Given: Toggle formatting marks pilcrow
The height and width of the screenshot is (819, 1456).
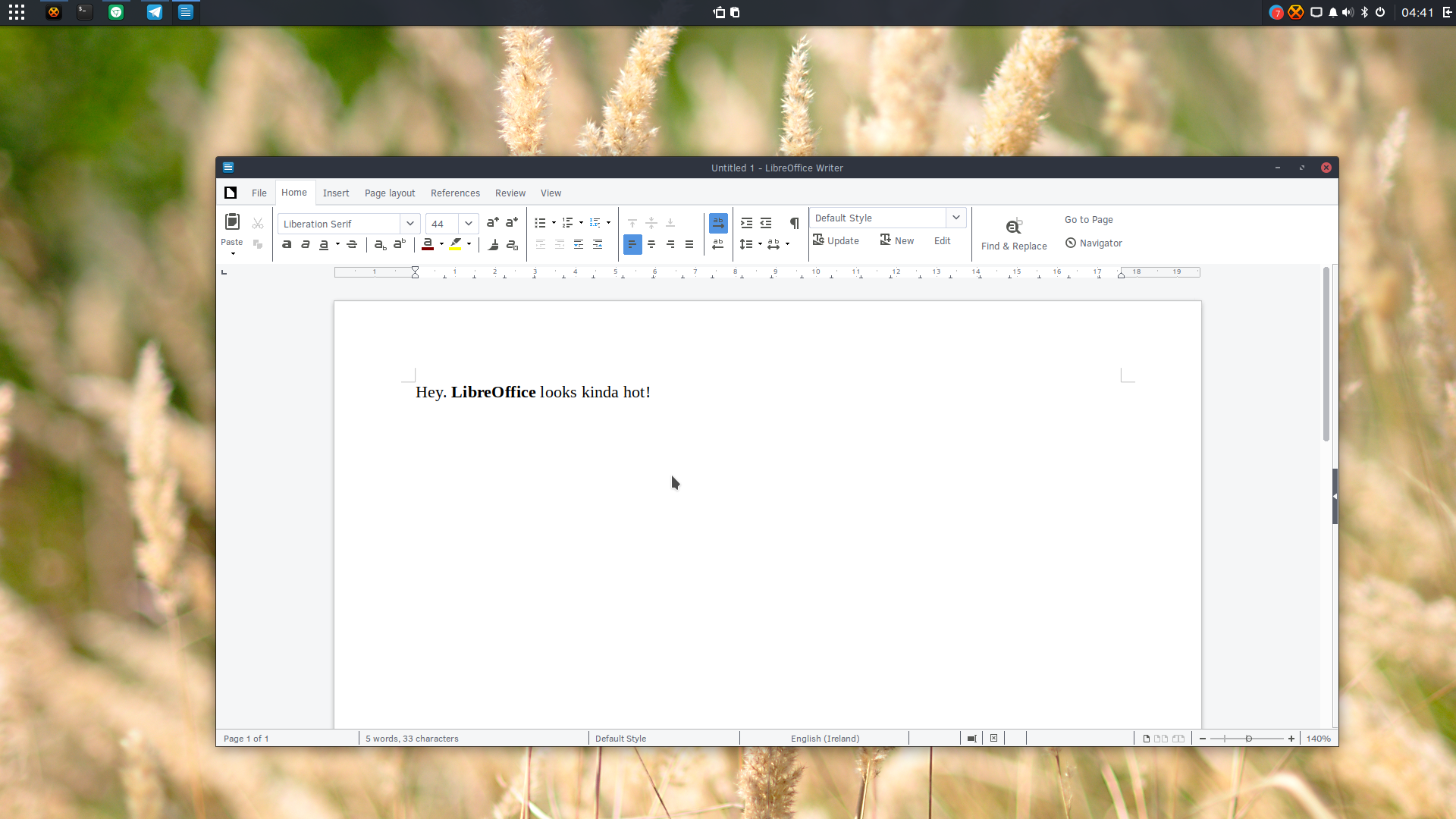Looking at the screenshot, I should (x=794, y=223).
